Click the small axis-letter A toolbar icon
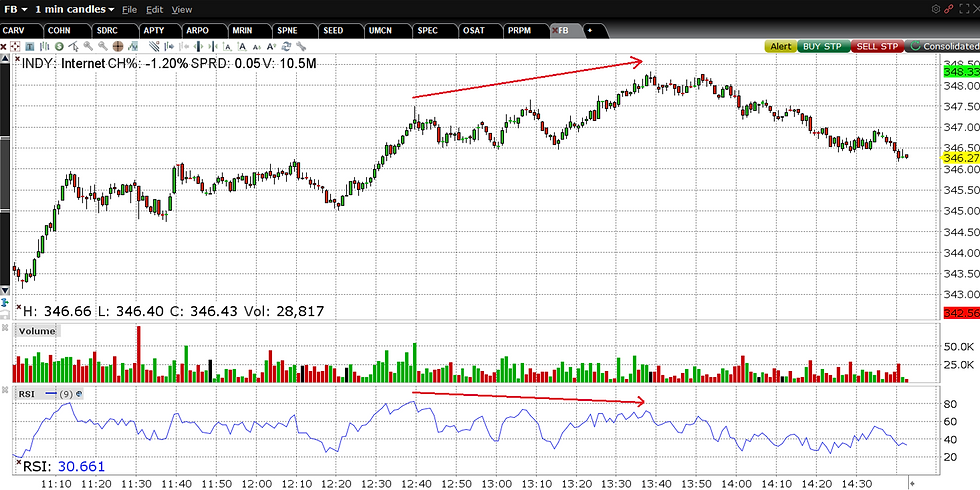 [x=228, y=47]
